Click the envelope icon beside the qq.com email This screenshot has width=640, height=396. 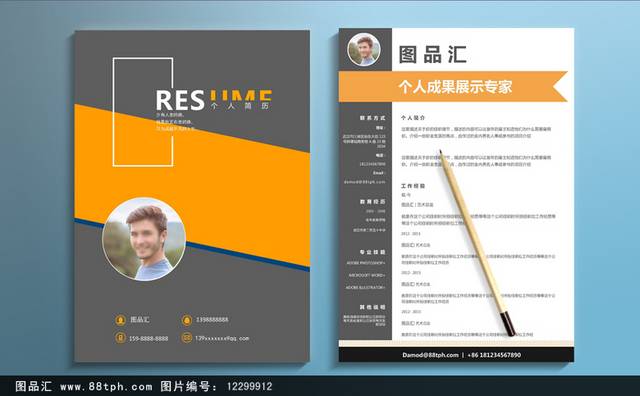(x=187, y=338)
